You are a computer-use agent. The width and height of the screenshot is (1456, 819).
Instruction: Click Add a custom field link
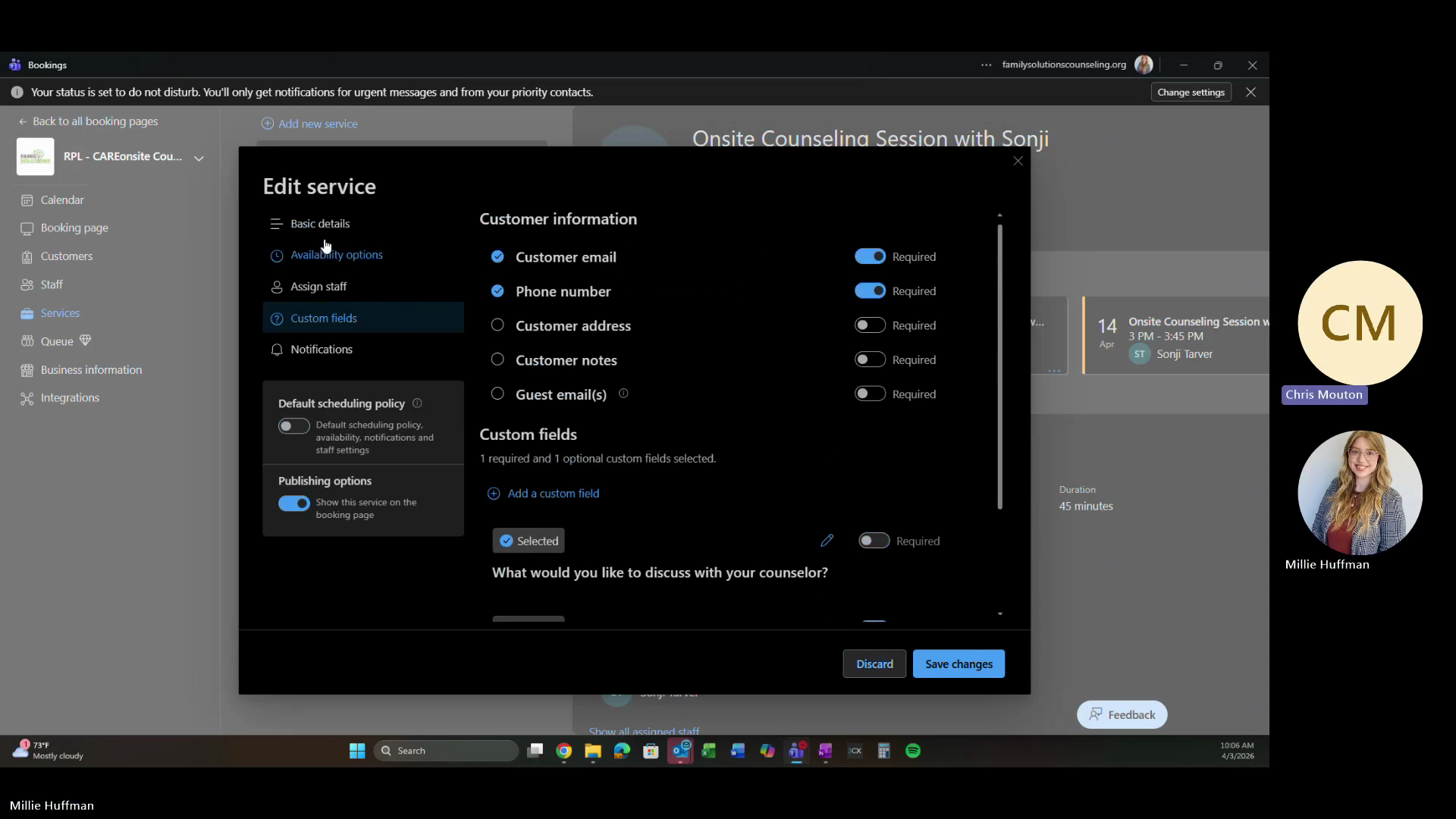(543, 494)
